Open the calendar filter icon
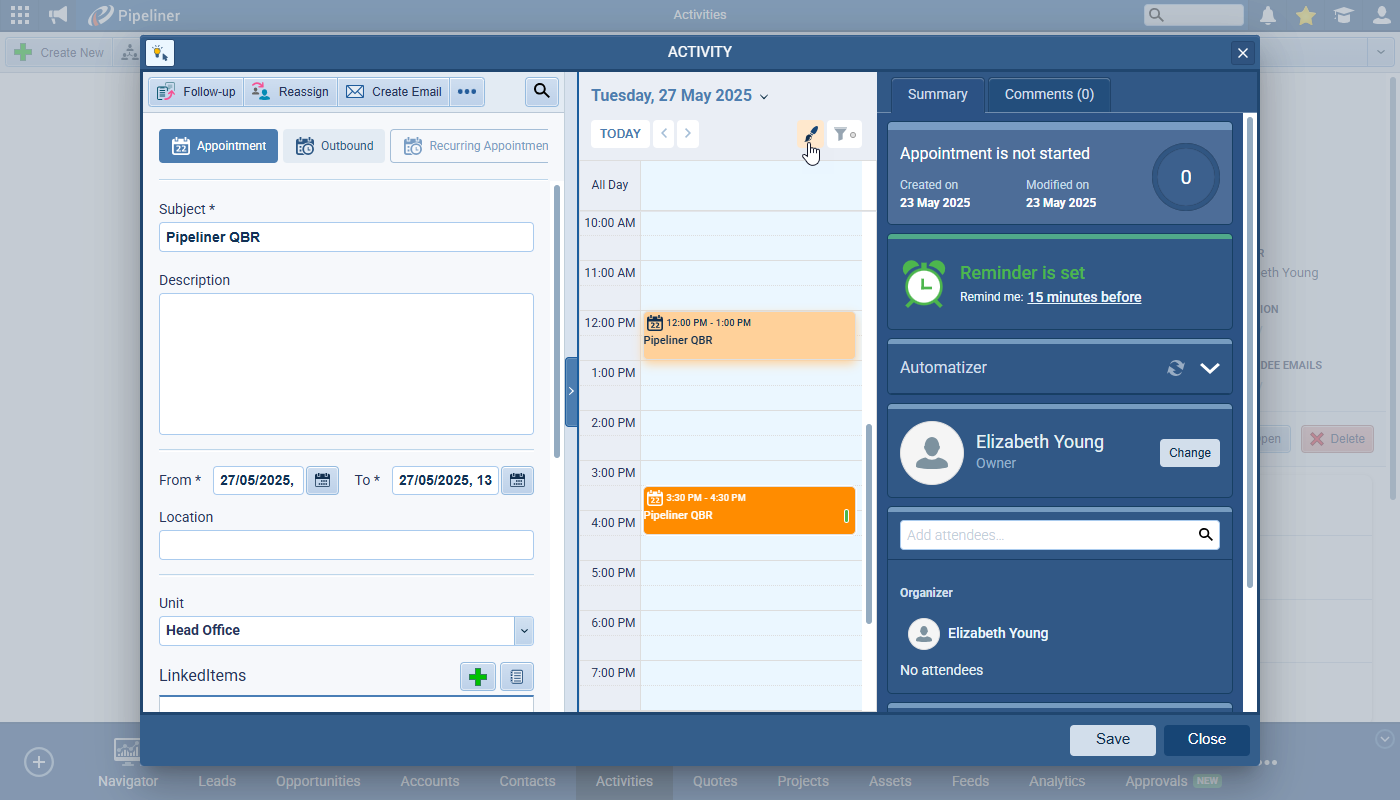 pos(844,134)
